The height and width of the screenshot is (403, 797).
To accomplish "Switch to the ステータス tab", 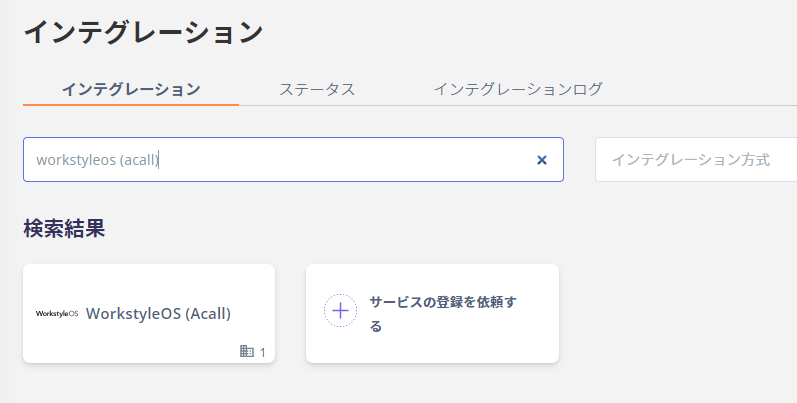I will tap(317, 89).
